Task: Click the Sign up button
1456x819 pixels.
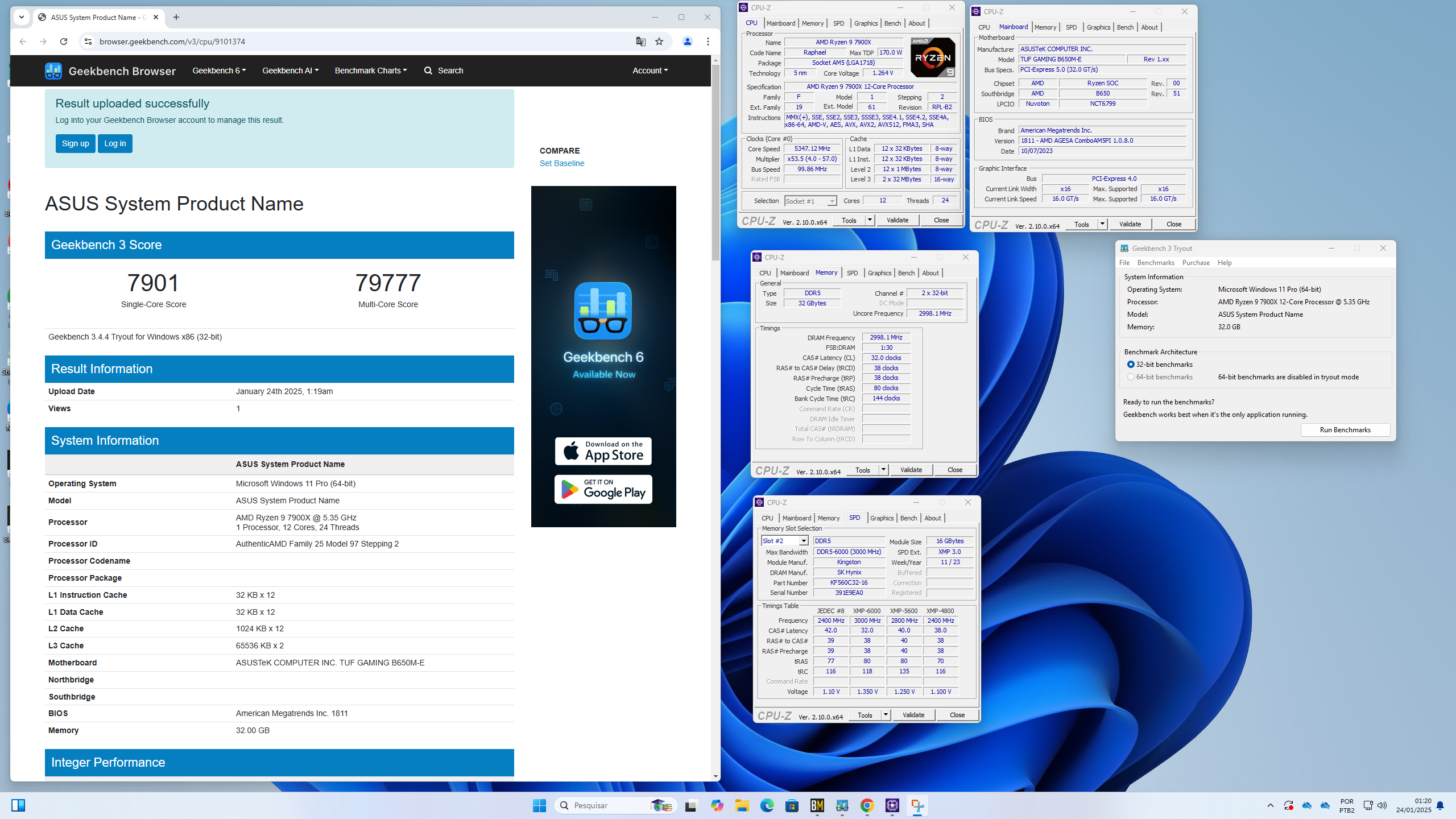Action: pyautogui.click(x=75, y=143)
